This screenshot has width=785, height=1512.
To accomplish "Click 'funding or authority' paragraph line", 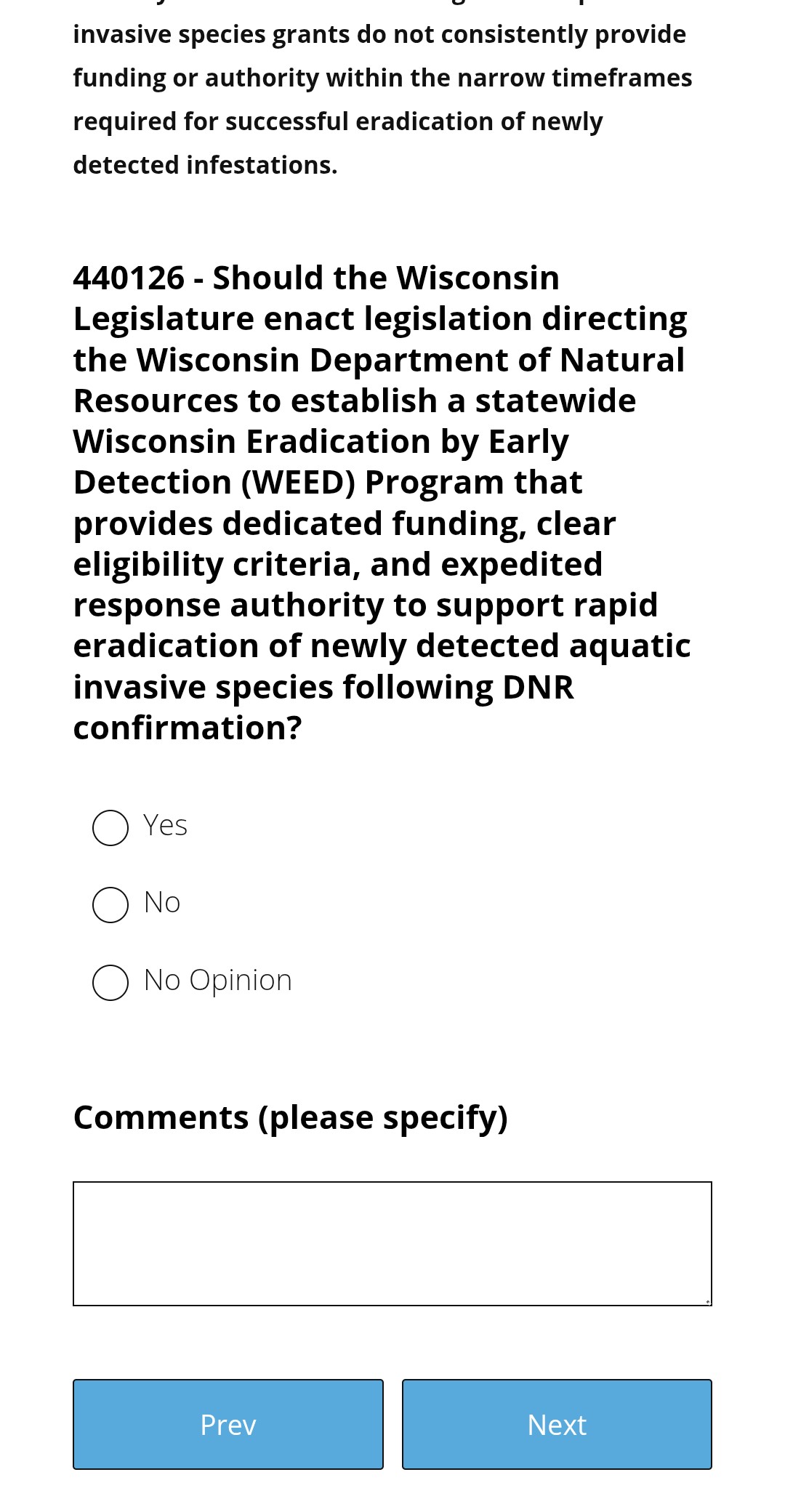I will tap(383, 78).
